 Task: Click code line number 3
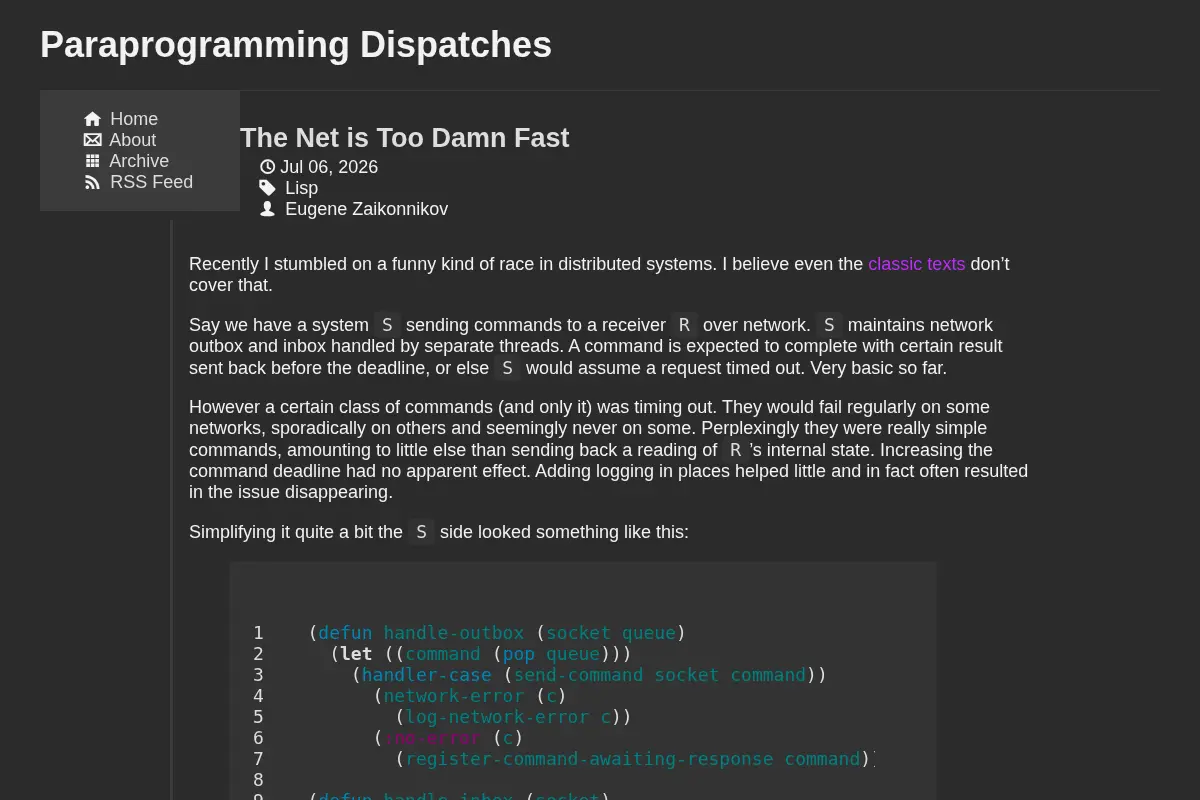click(258, 675)
